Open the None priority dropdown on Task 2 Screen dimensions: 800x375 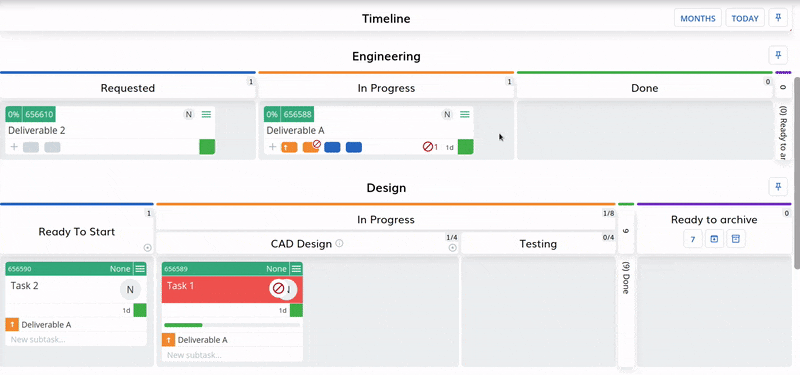120,269
